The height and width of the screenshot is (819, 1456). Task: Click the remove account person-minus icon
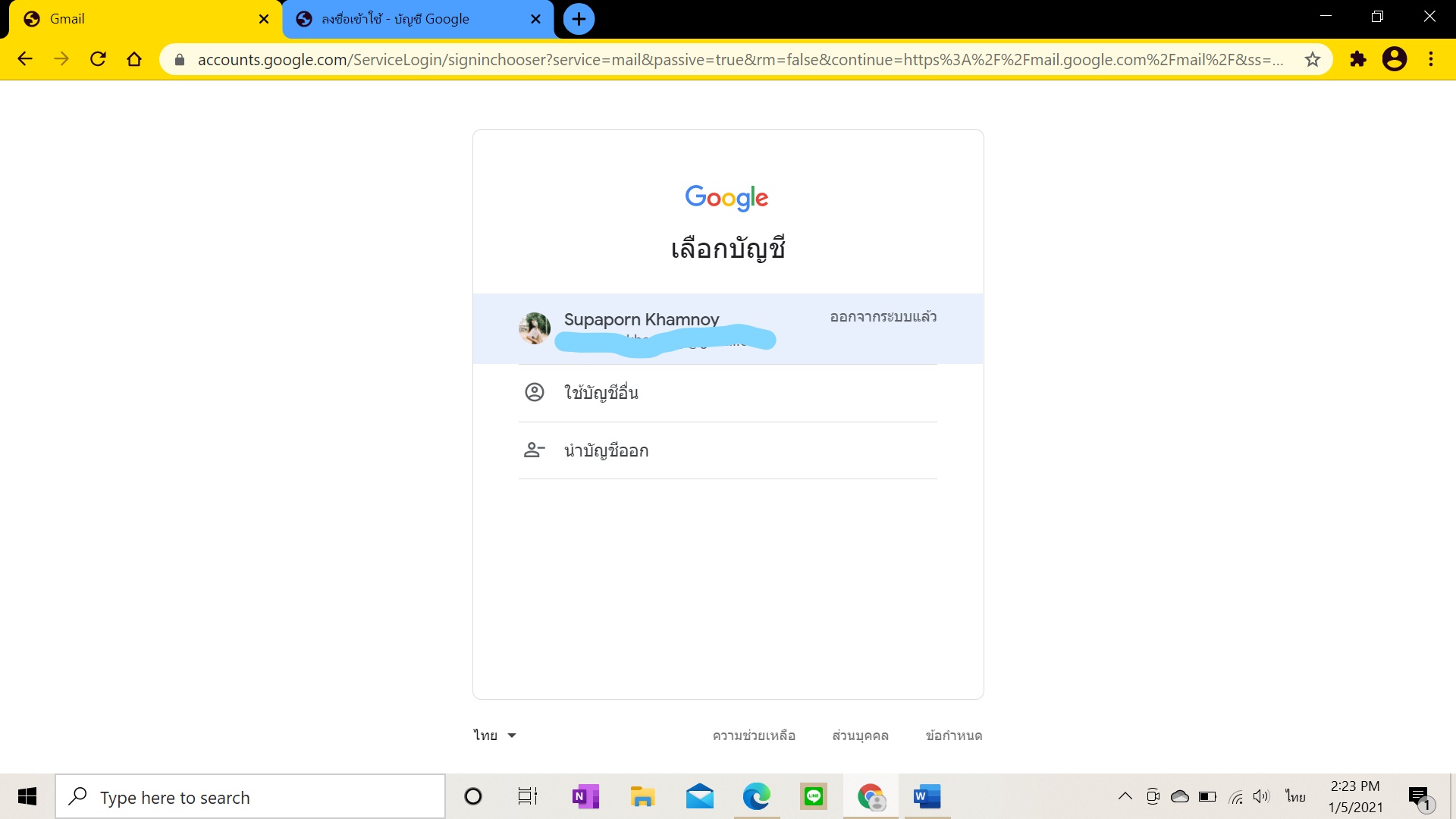[x=535, y=450]
